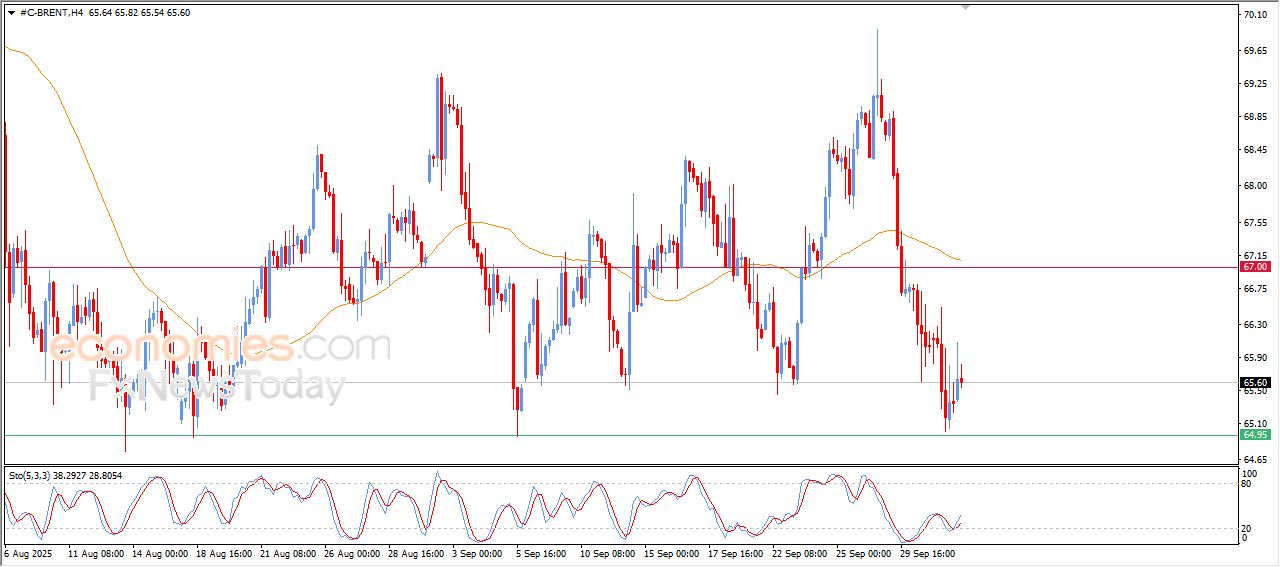
Task: Click the dropdown arrow beside #C-BRENT,H4
Action: point(11,13)
